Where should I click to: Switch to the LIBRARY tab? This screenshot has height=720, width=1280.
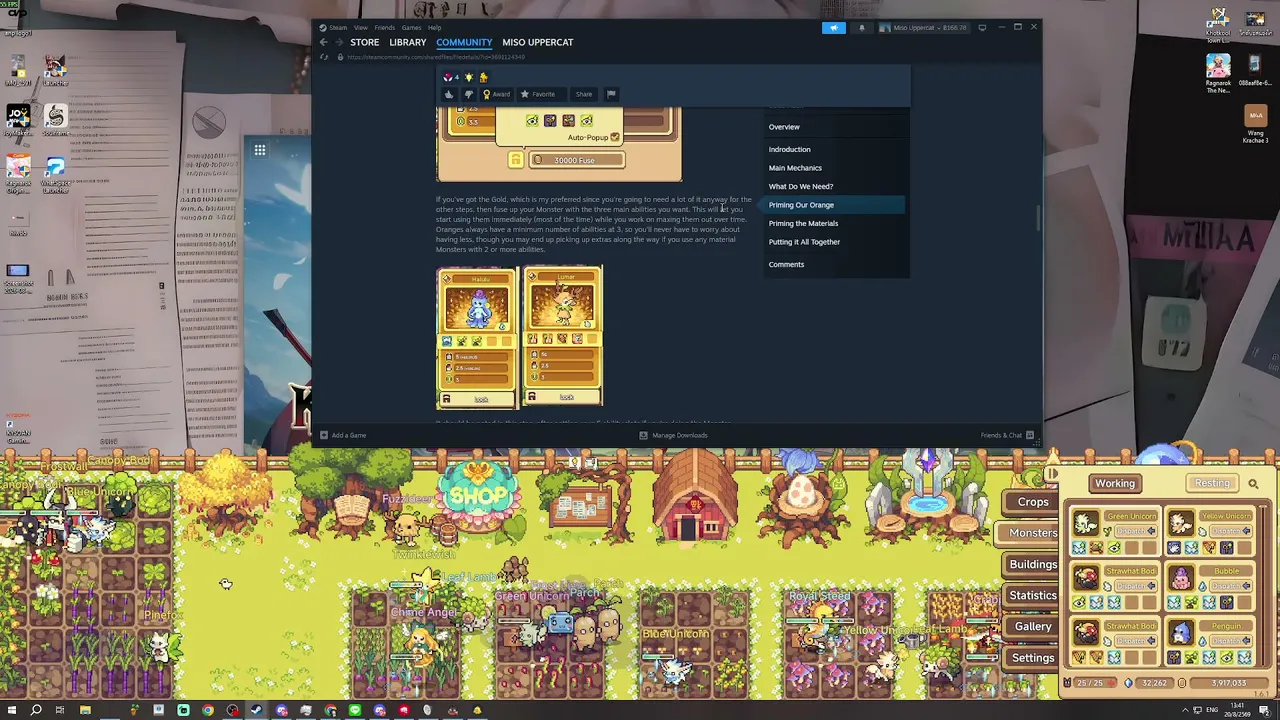pos(408,42)
